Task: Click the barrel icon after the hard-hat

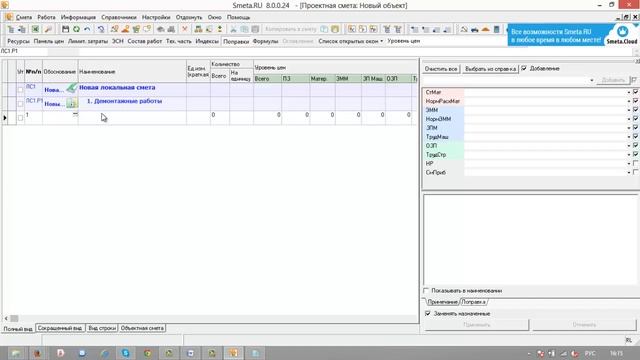Action: click(x=496, y=29)
